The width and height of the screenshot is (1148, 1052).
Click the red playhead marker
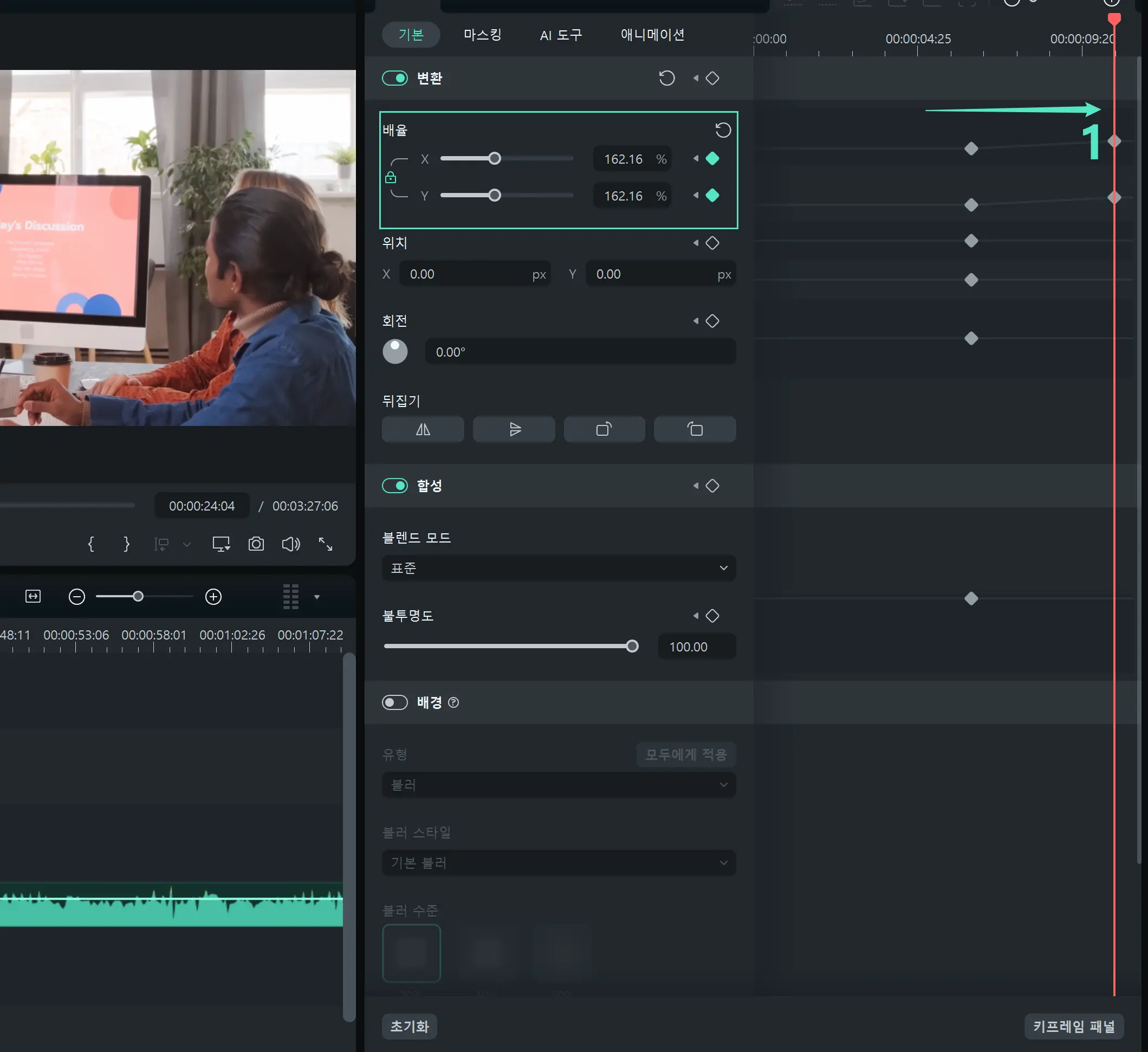point(1114,20)
